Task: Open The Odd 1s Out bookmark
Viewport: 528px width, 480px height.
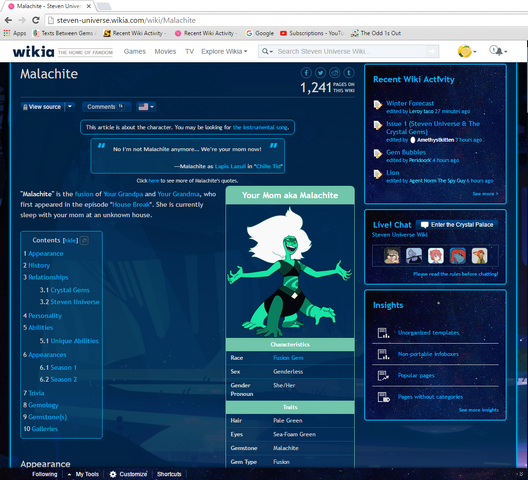Action: click(x=376, y=33)
